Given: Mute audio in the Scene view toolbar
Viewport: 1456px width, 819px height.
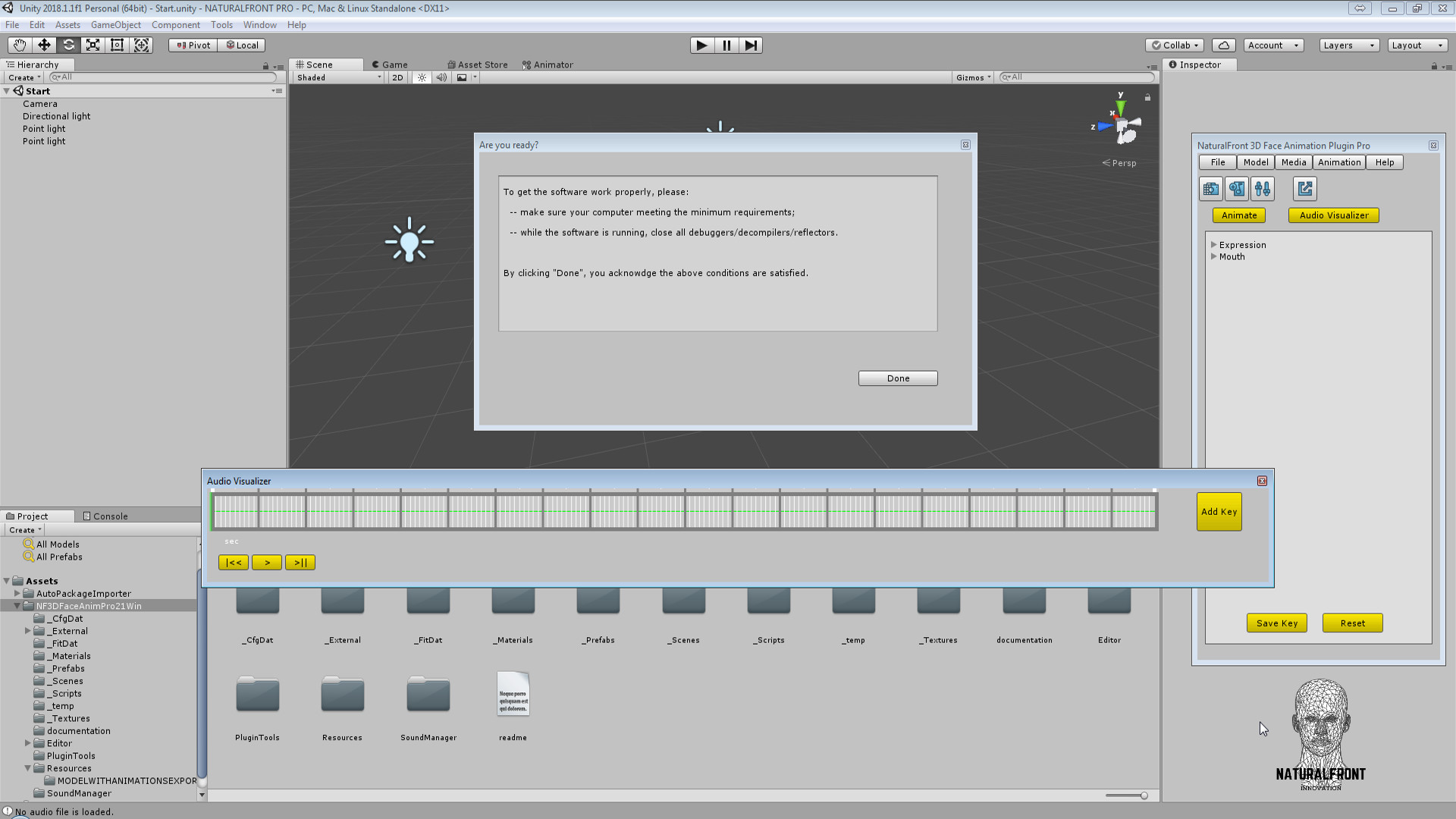Looking at the screenshot, I should click(x=442, y=77).
